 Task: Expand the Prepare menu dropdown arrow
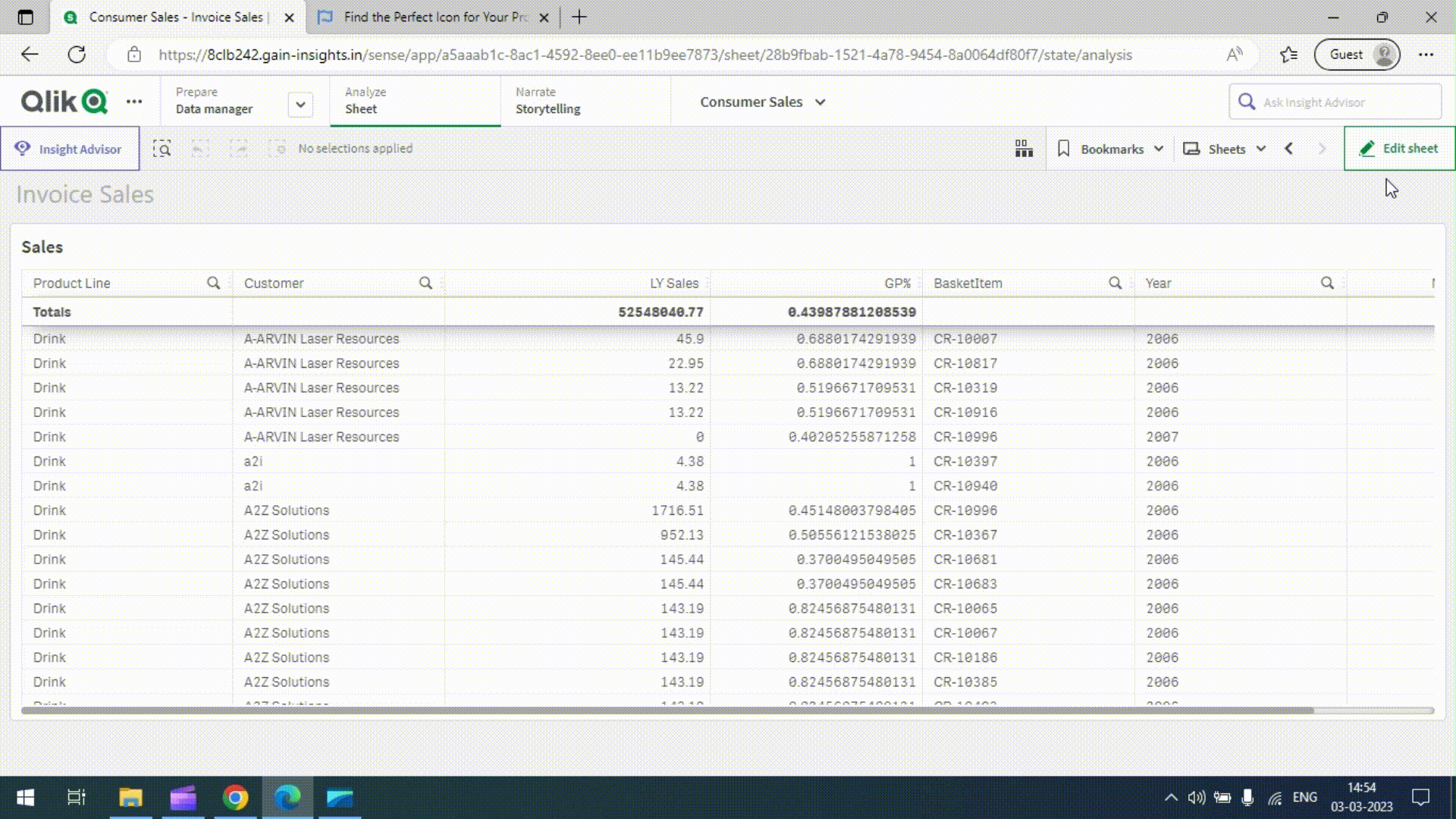click(x=300, y=105)
